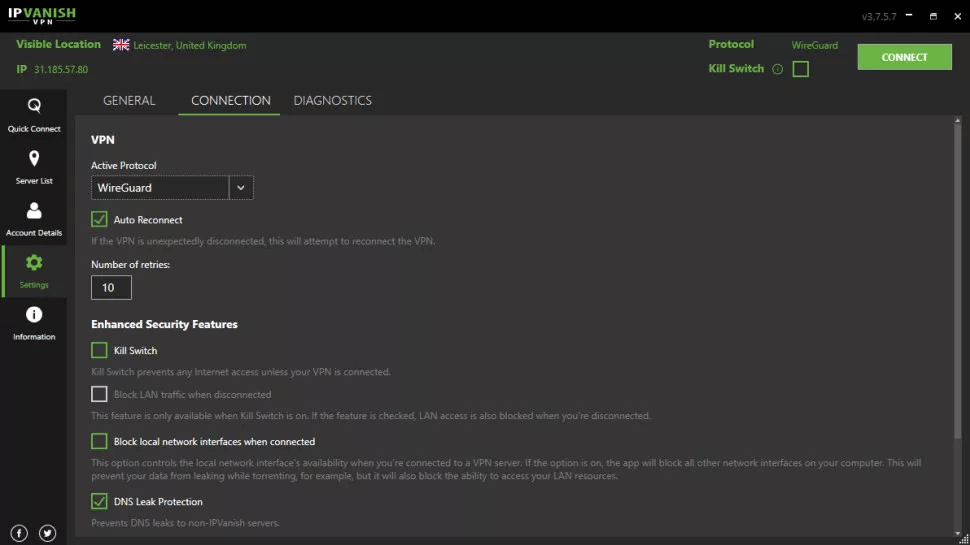Uncheck DNS Leak Protection
970x545 pixels.
tap(99, 501)
